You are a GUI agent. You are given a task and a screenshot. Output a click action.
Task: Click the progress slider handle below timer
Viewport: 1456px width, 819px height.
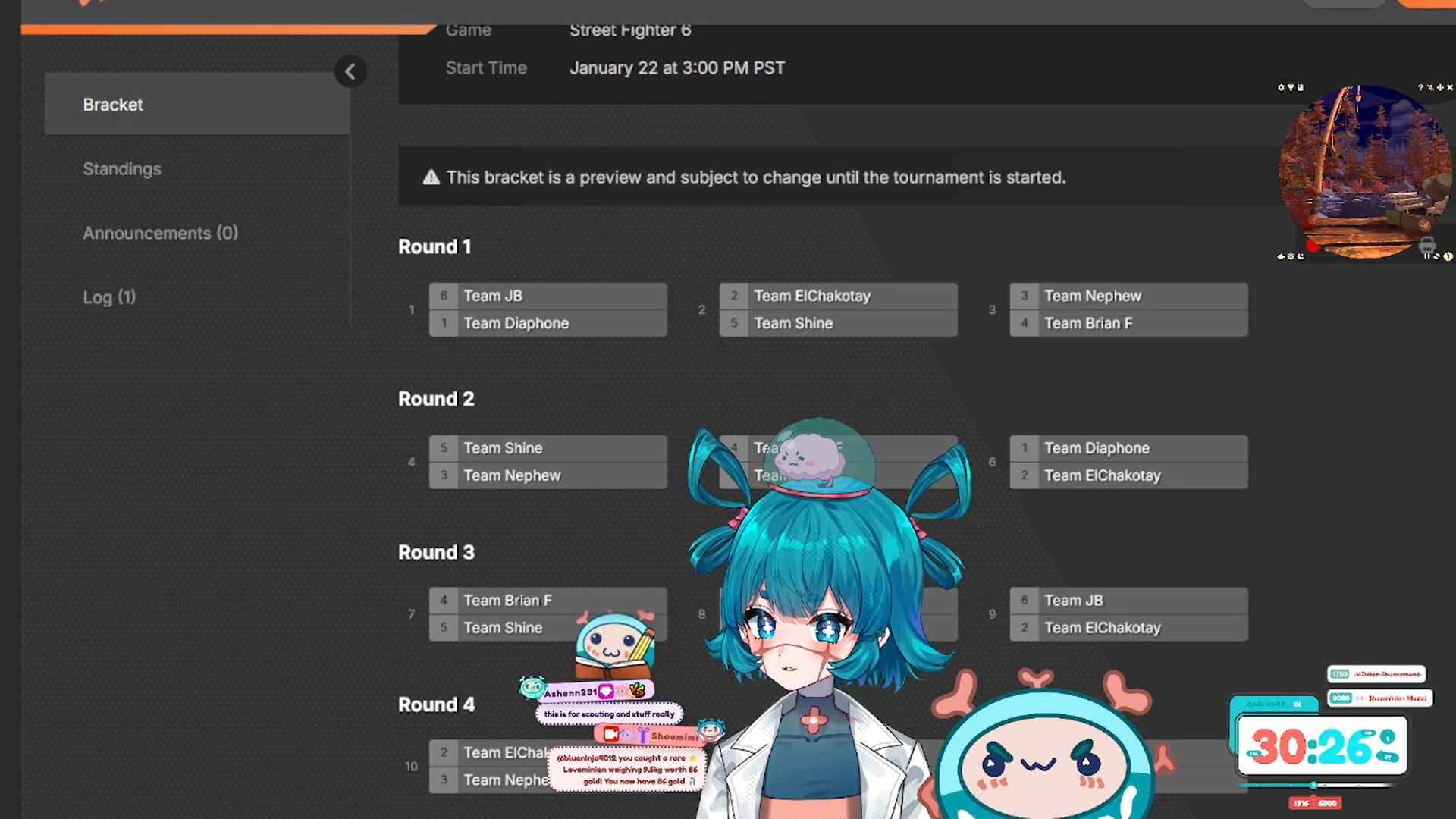pyautogui.click(x=1313, y=786)
